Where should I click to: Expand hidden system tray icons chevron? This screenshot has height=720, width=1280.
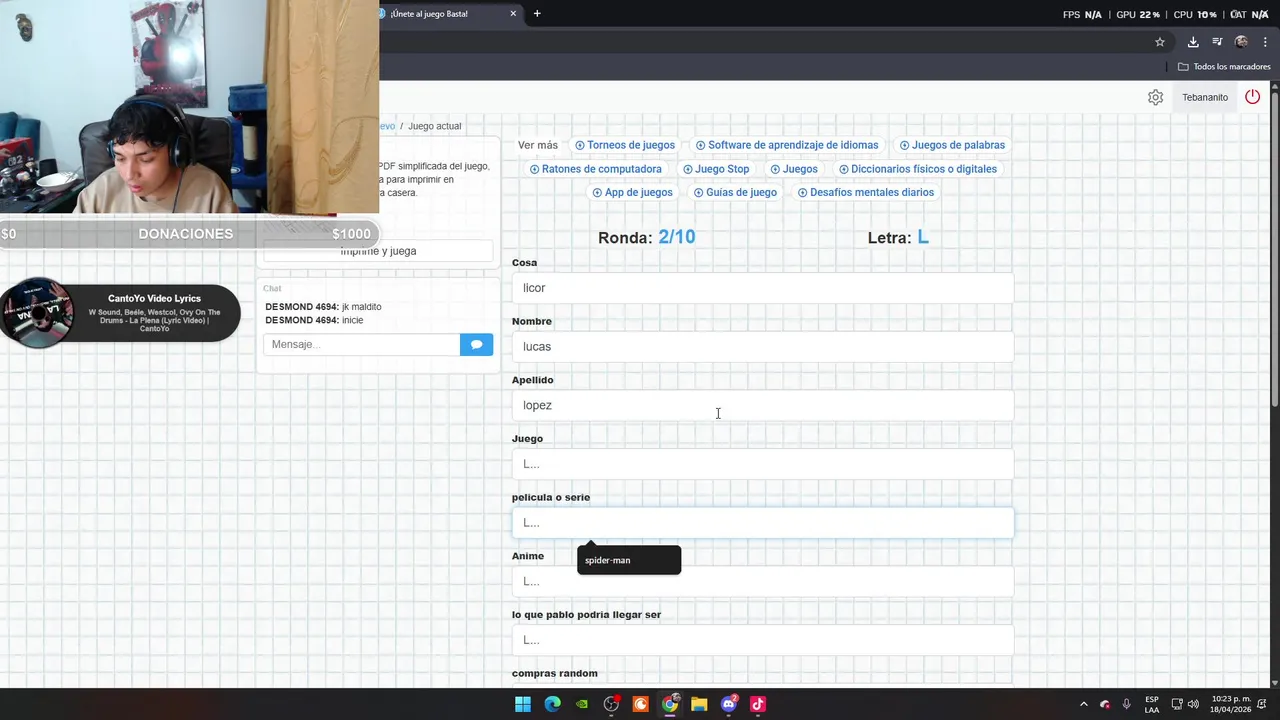pos(1083,704)
